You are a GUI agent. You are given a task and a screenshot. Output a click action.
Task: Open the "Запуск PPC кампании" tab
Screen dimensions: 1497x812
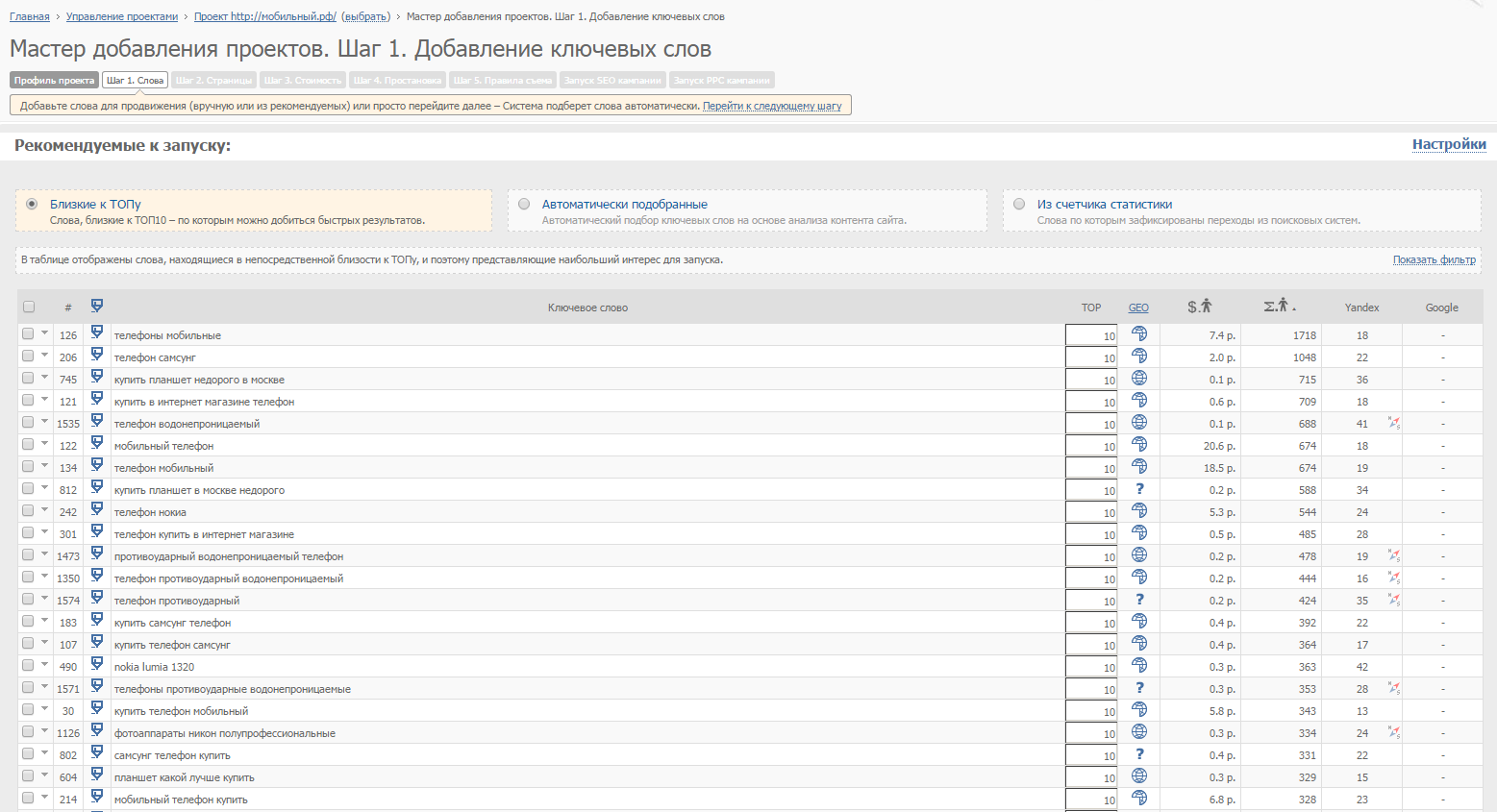[722, 81]
